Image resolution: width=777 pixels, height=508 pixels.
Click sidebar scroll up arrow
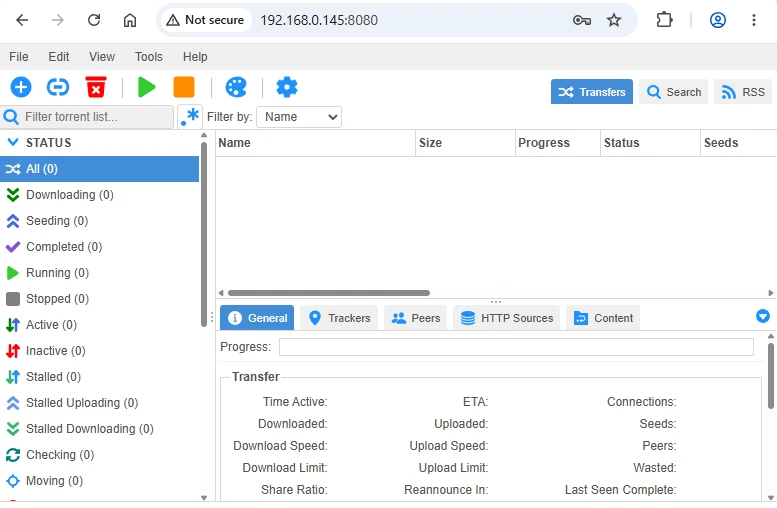click(x=204, y=135)
